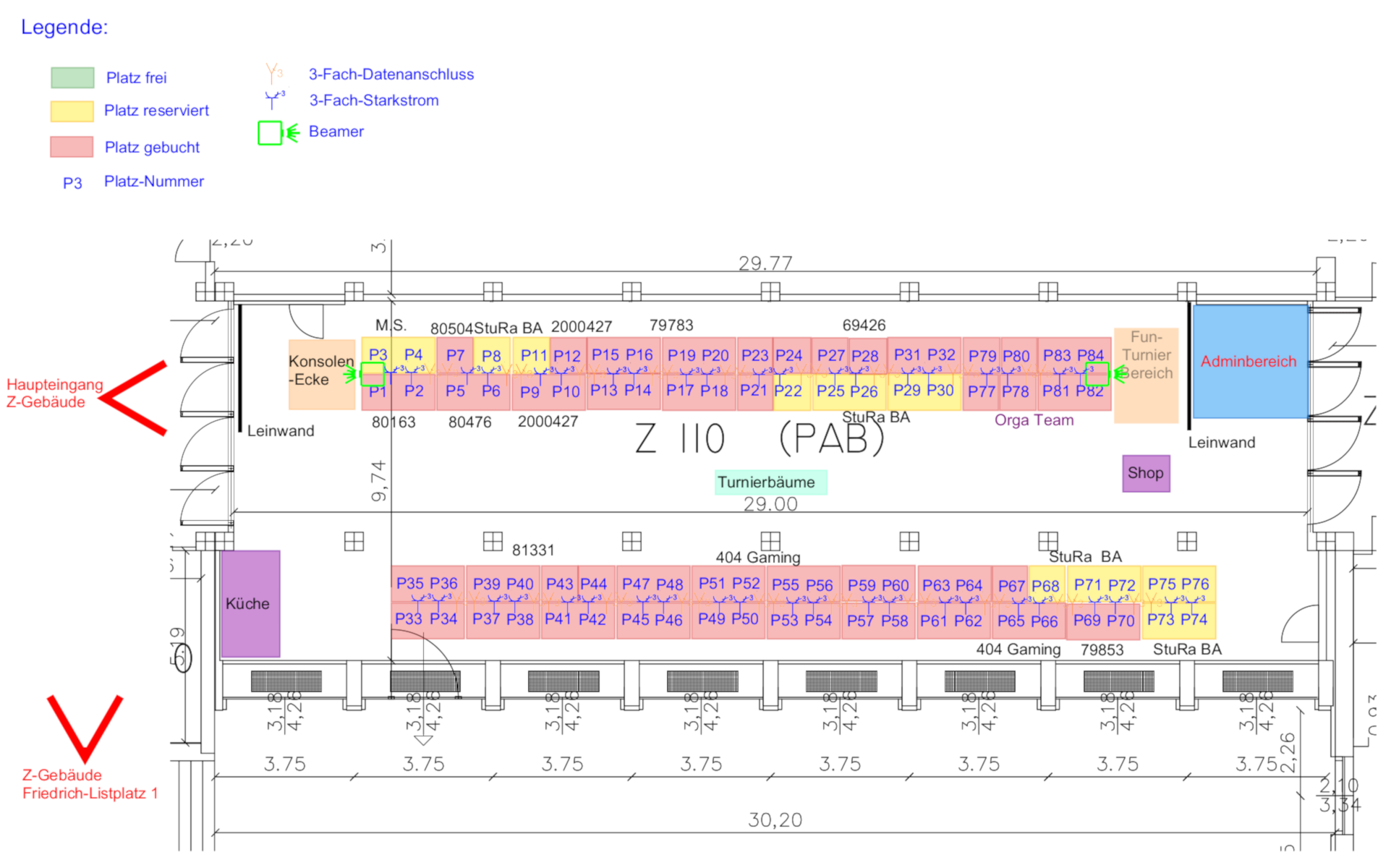
Task: Select booked seat P35
Action: 409,583
